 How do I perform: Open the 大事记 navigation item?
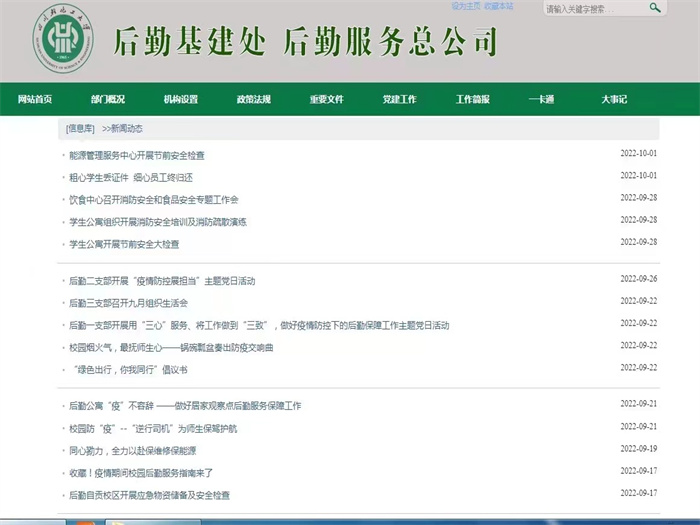614,99
